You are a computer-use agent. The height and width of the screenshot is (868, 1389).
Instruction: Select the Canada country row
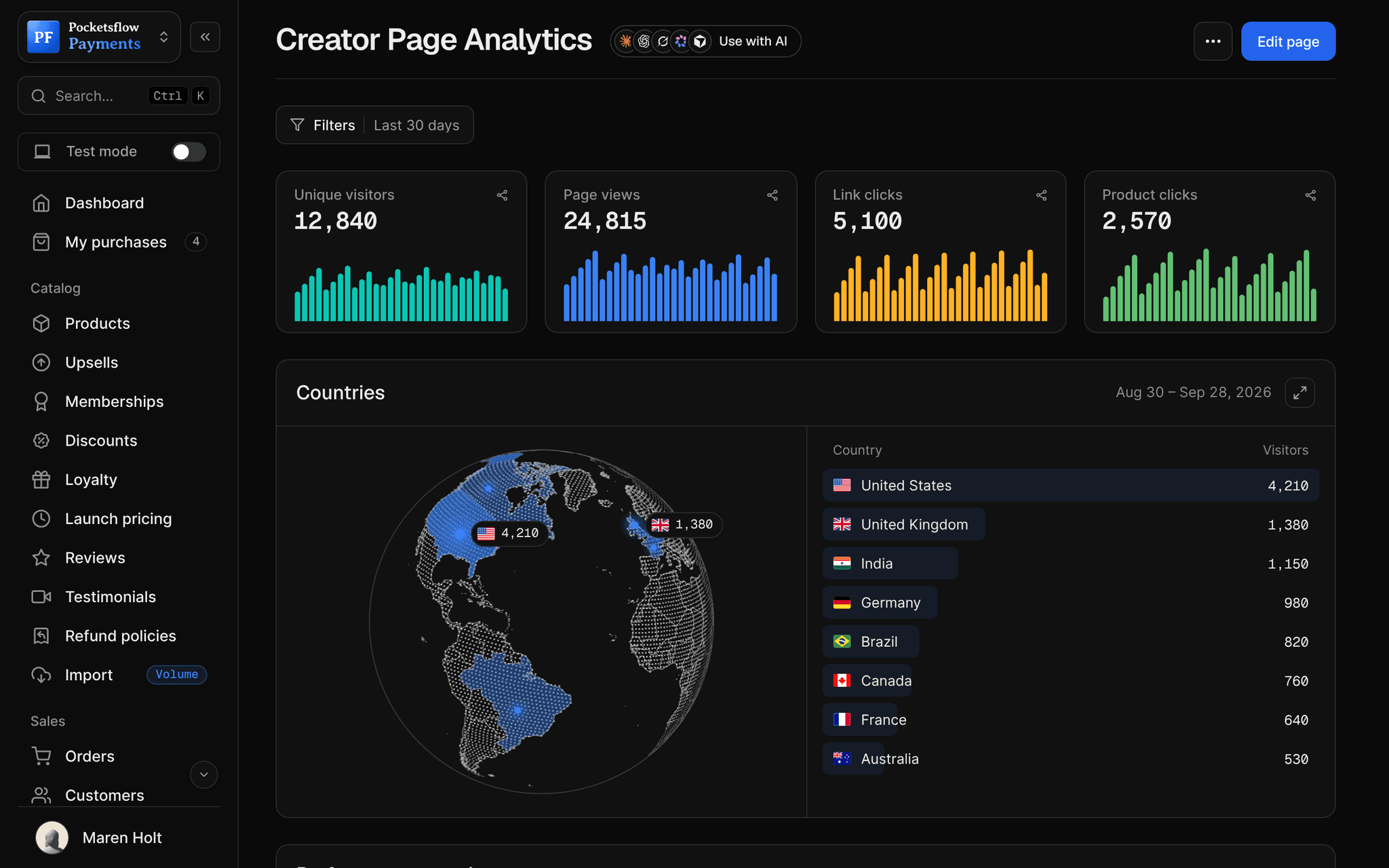pyautogui.click(x=1071, y=681)
